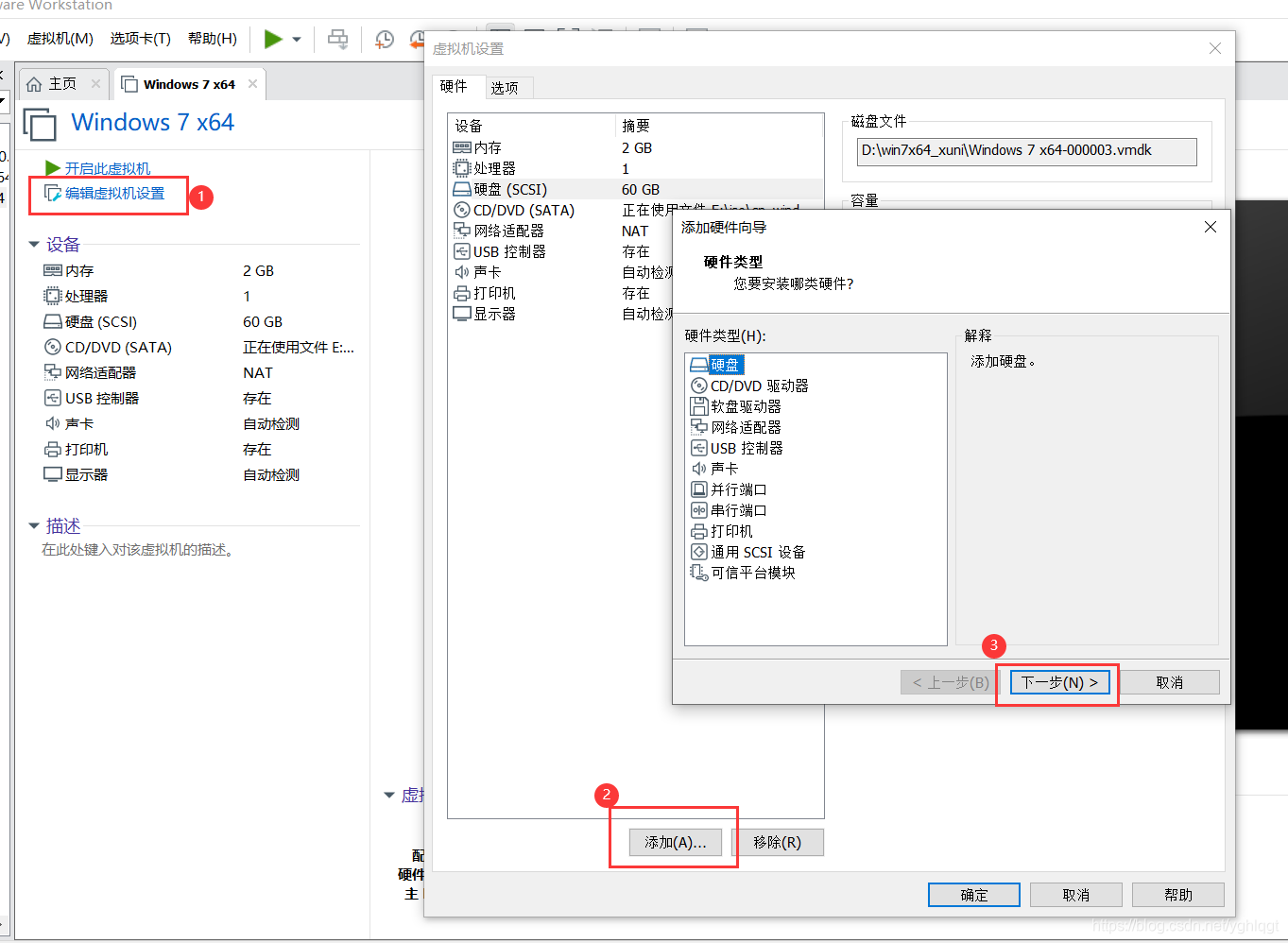The image size is (1288, 943).
Task: Click the disk file path field
Action: click(x=1026, y=151)
